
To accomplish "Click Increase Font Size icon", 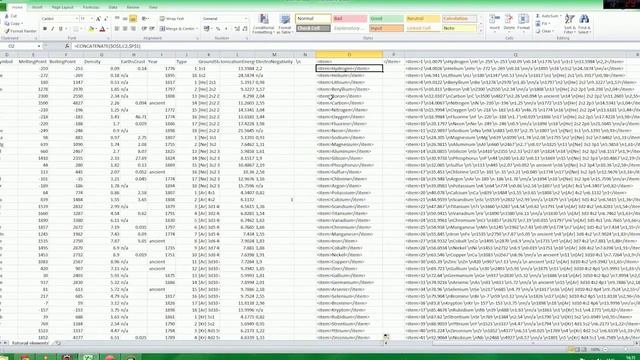I will [x=98, y=19].
